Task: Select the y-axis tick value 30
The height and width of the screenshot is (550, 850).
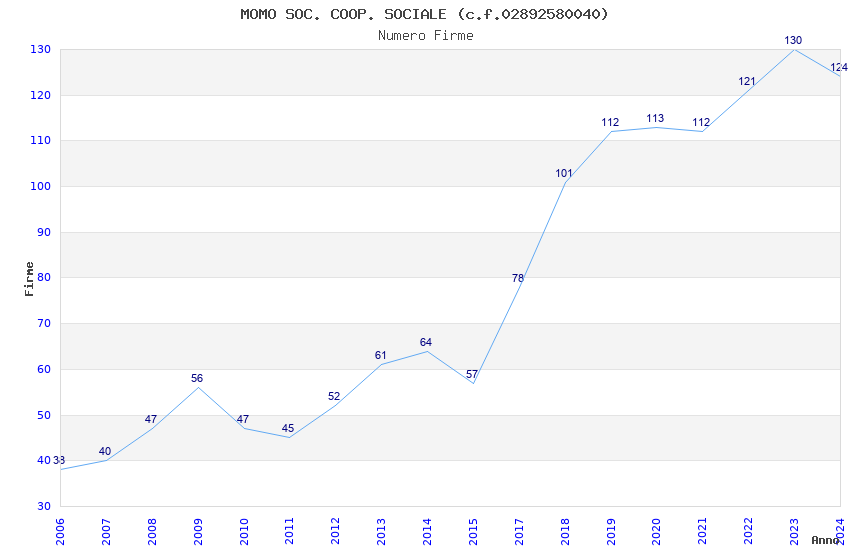Action: click(x=44, y=506)
